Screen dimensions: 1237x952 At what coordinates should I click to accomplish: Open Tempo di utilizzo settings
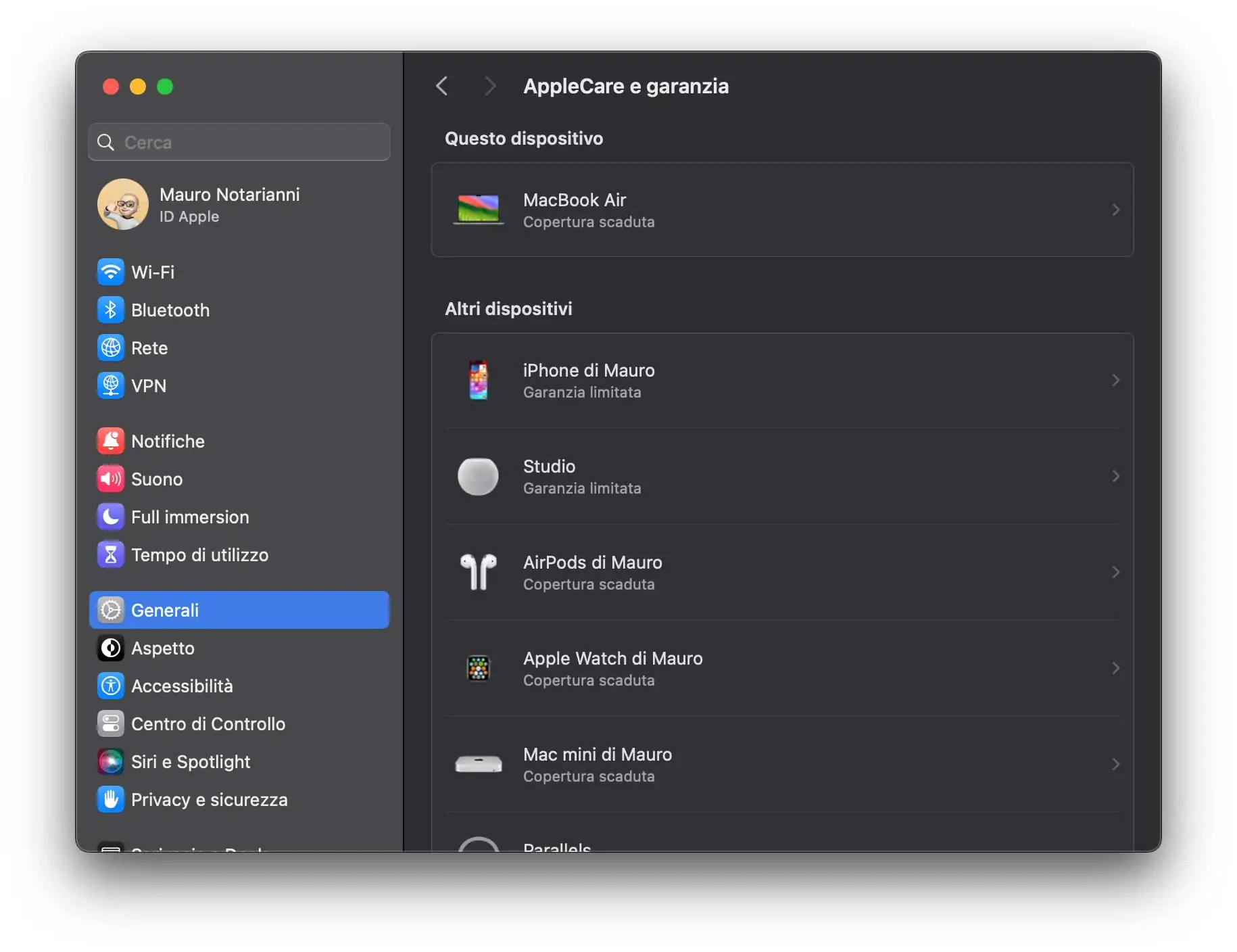pyautogui.click(x=199, y=554)
